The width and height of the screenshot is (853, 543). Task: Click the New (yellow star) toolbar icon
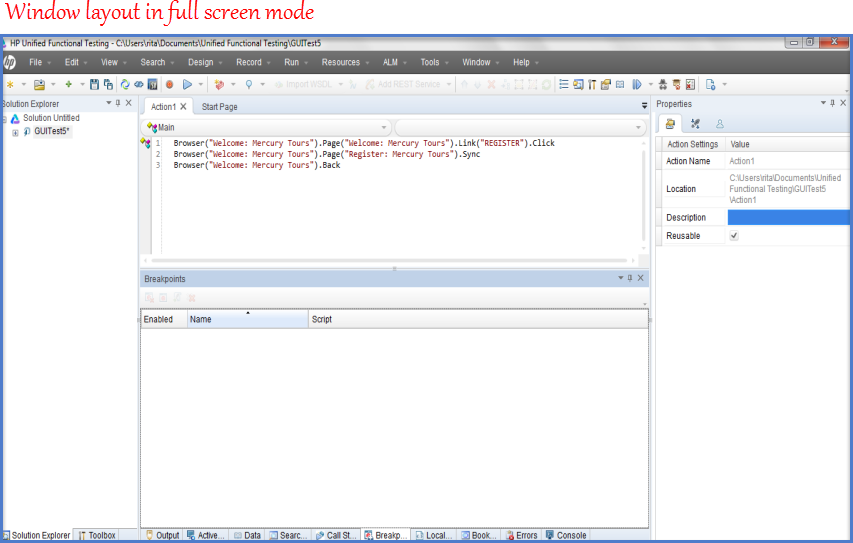tap(10, 84)
